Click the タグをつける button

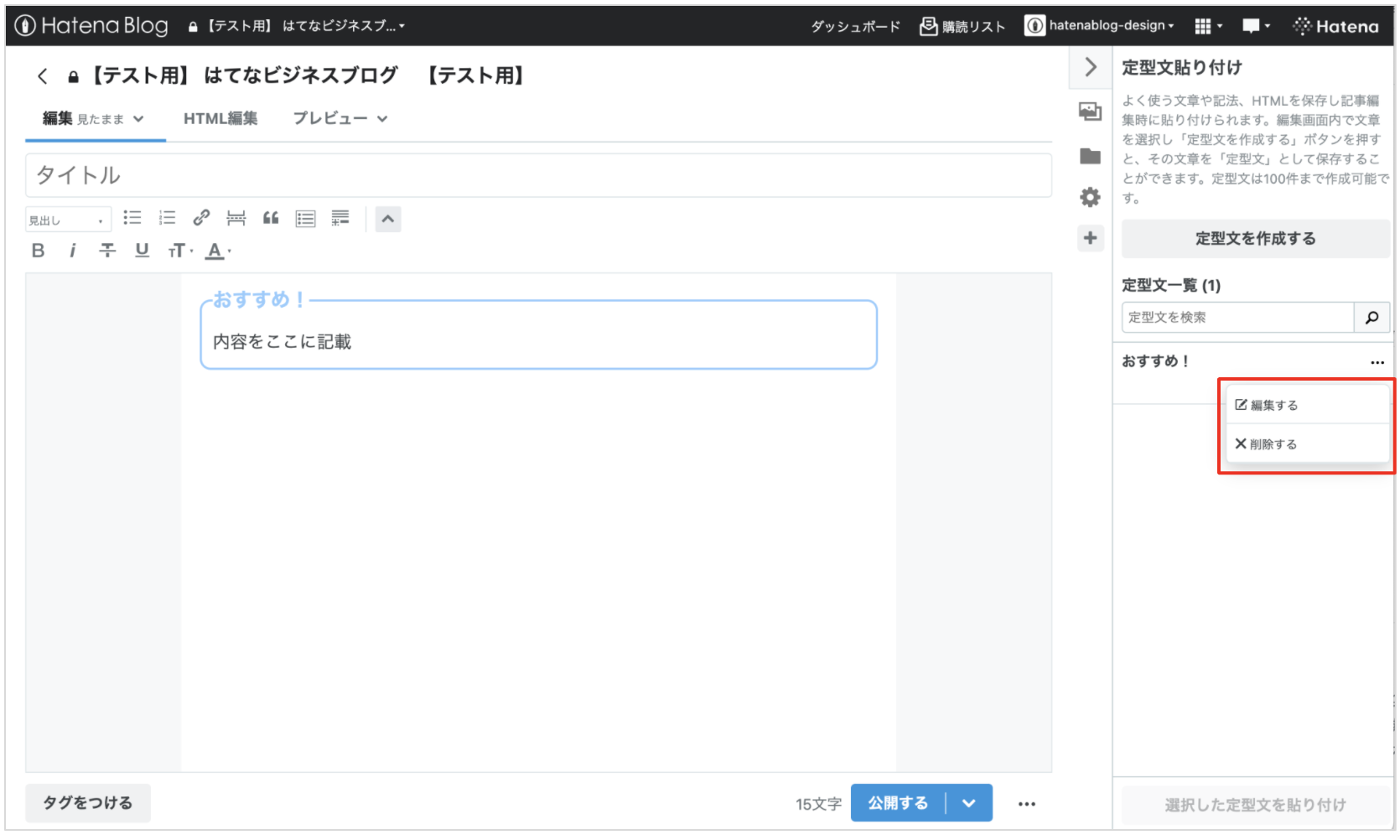pos(88,803)
